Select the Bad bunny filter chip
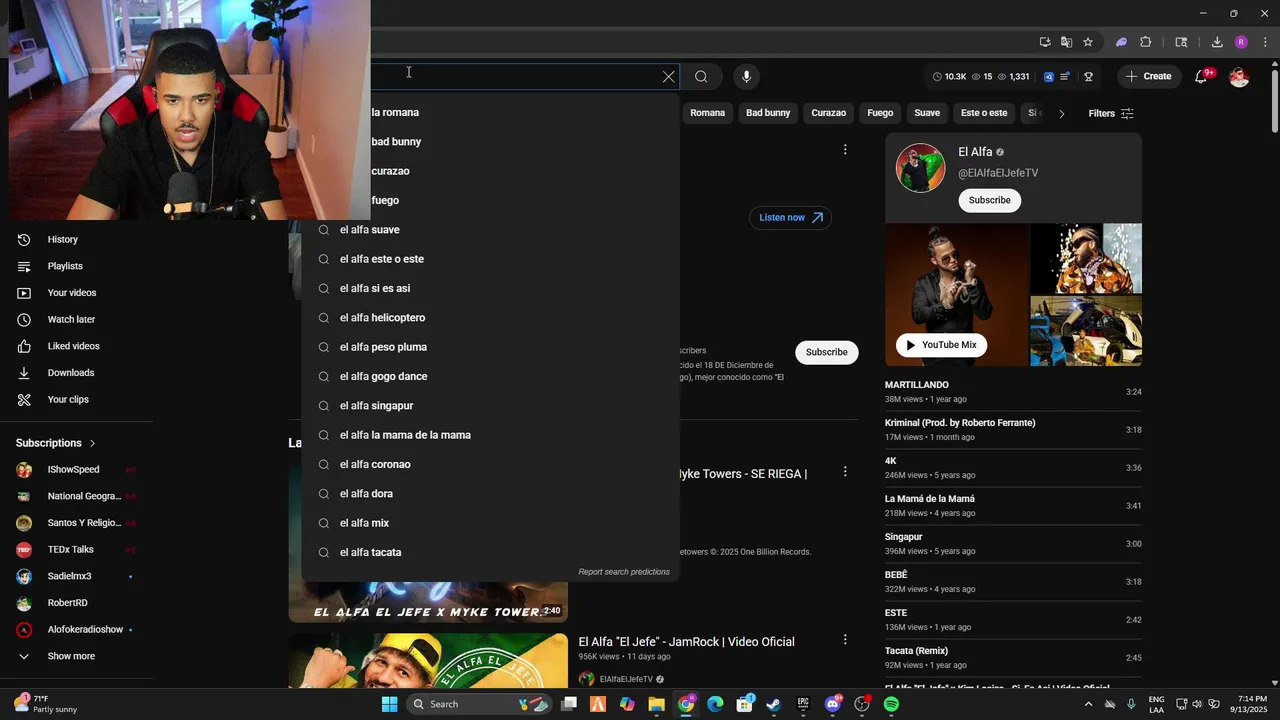 click(x=768, y=113)
